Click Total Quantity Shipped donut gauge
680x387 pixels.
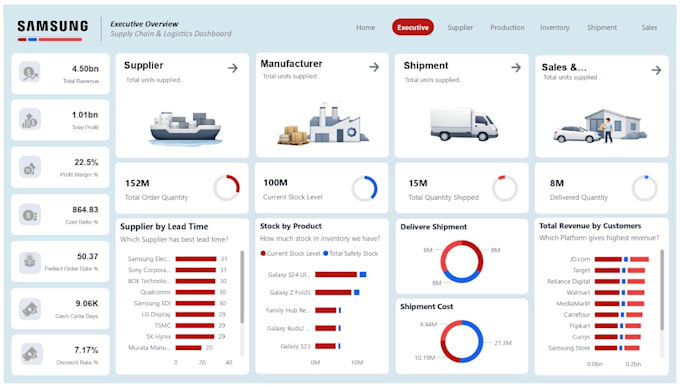click(x=505, y=188)
